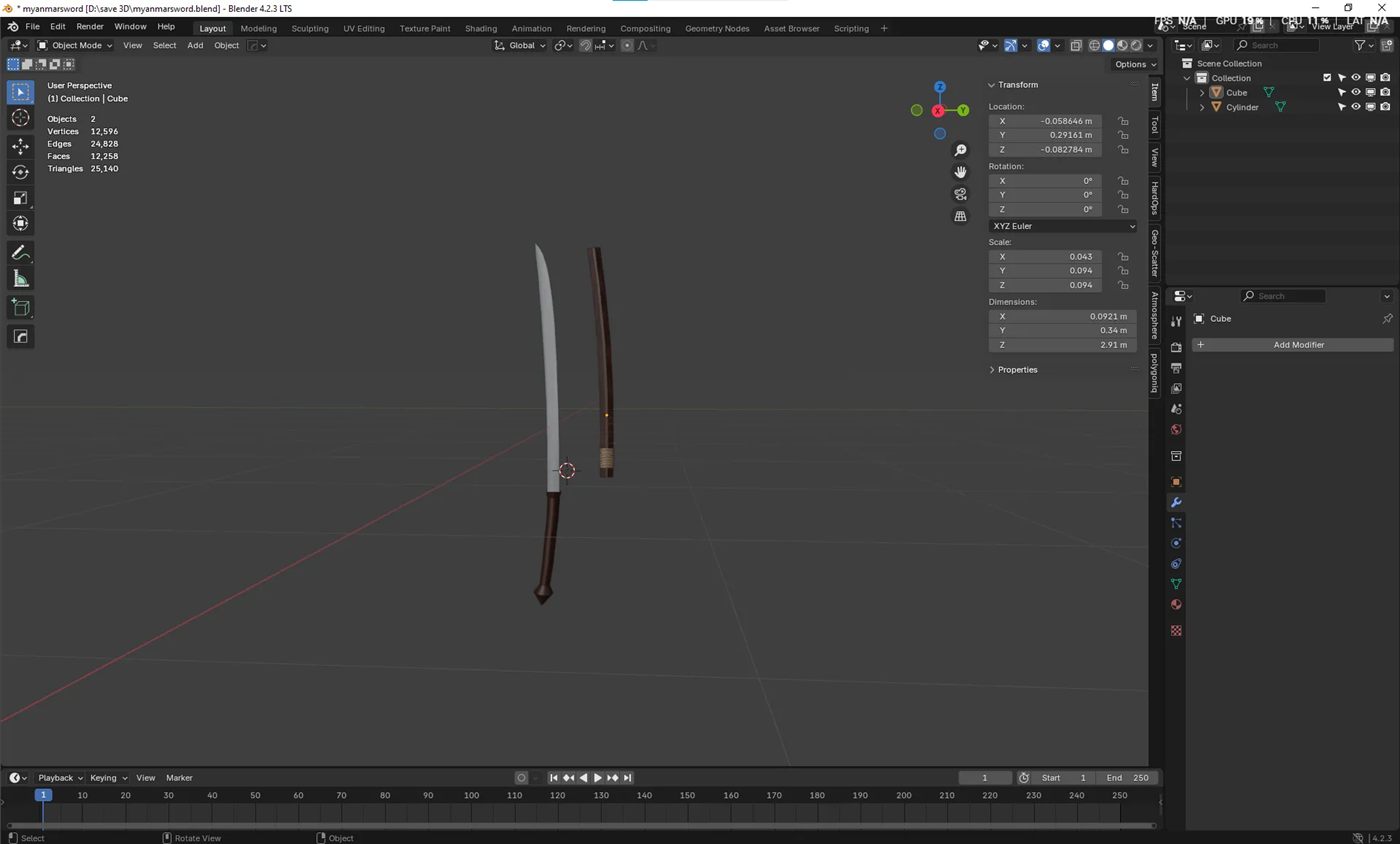Switch to the Geometry Nodes workspace tab
The width and height of the screenshot is (1400, 844).
coord(717,28)
